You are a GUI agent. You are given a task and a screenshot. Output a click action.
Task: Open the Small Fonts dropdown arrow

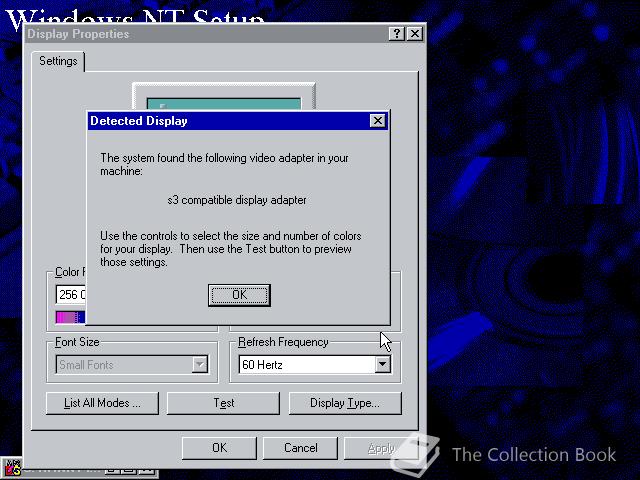point(200,364)
